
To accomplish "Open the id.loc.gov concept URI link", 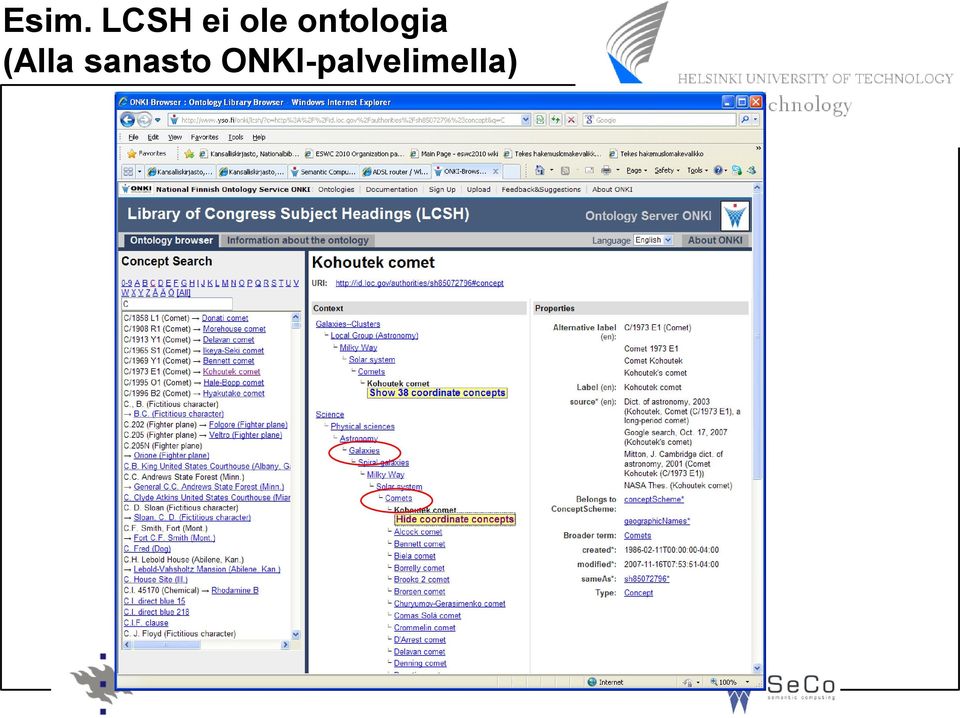I will click(419, 283).
